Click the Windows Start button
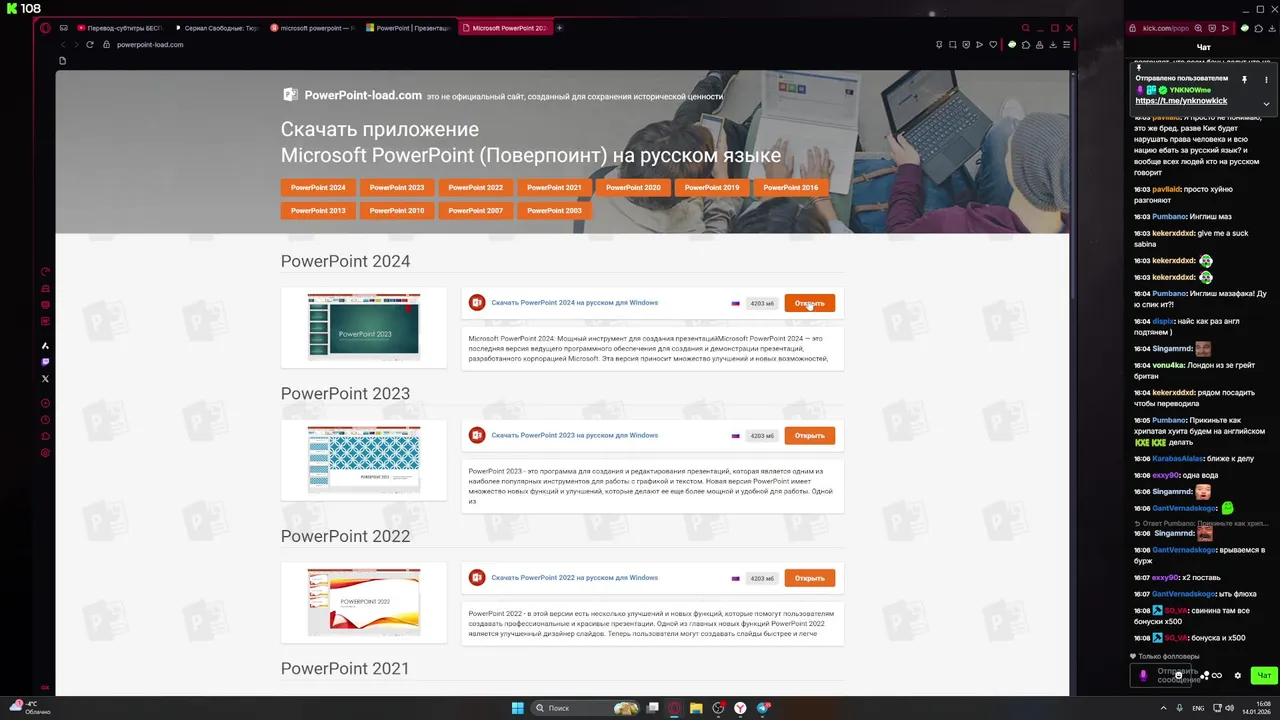 click(x=517, y=708)
